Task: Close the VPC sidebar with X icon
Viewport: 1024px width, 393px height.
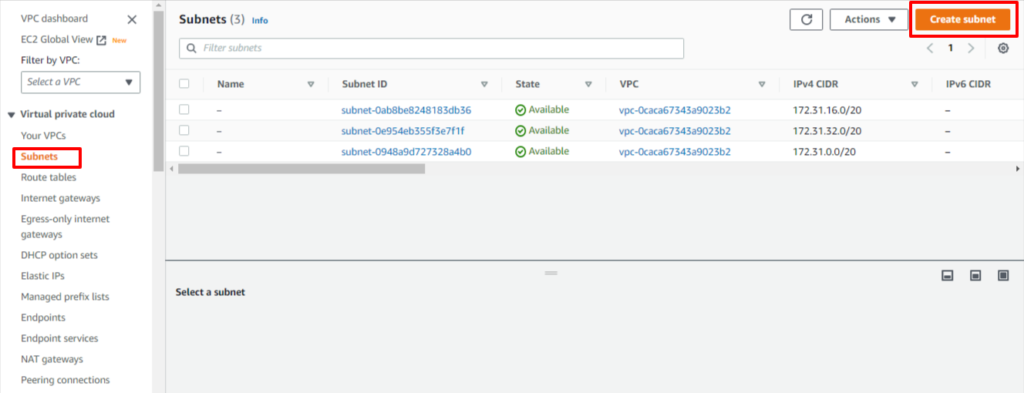Action: pyautogui.click(x=132, y=20)
